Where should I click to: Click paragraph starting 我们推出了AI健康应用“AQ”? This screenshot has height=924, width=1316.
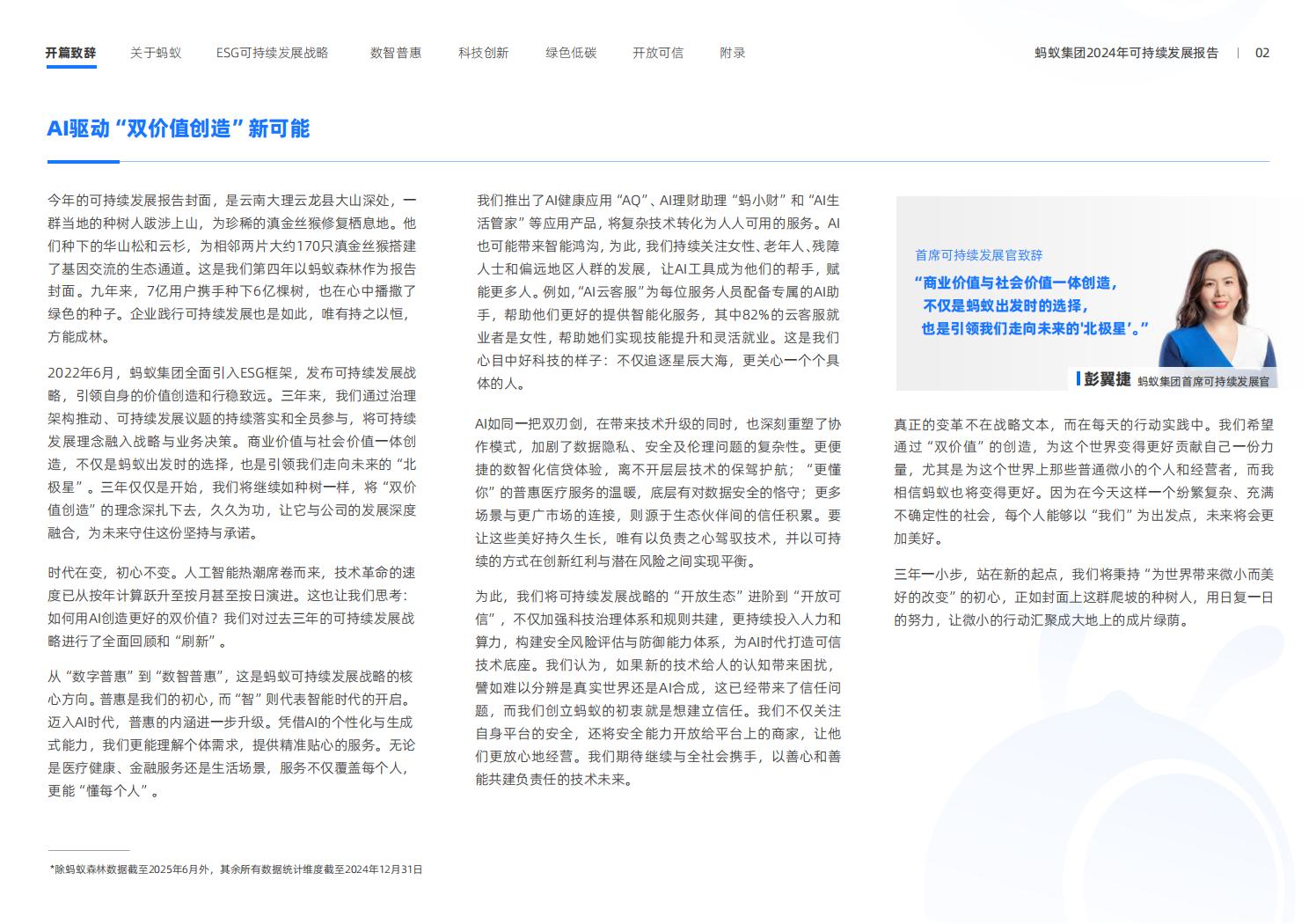click(659, 291)
